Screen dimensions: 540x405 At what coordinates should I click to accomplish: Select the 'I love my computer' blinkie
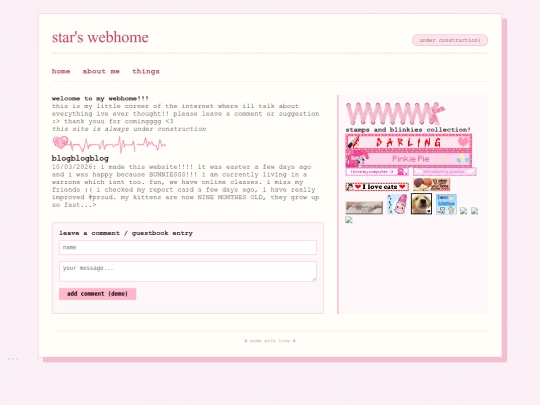click(377, 172)
